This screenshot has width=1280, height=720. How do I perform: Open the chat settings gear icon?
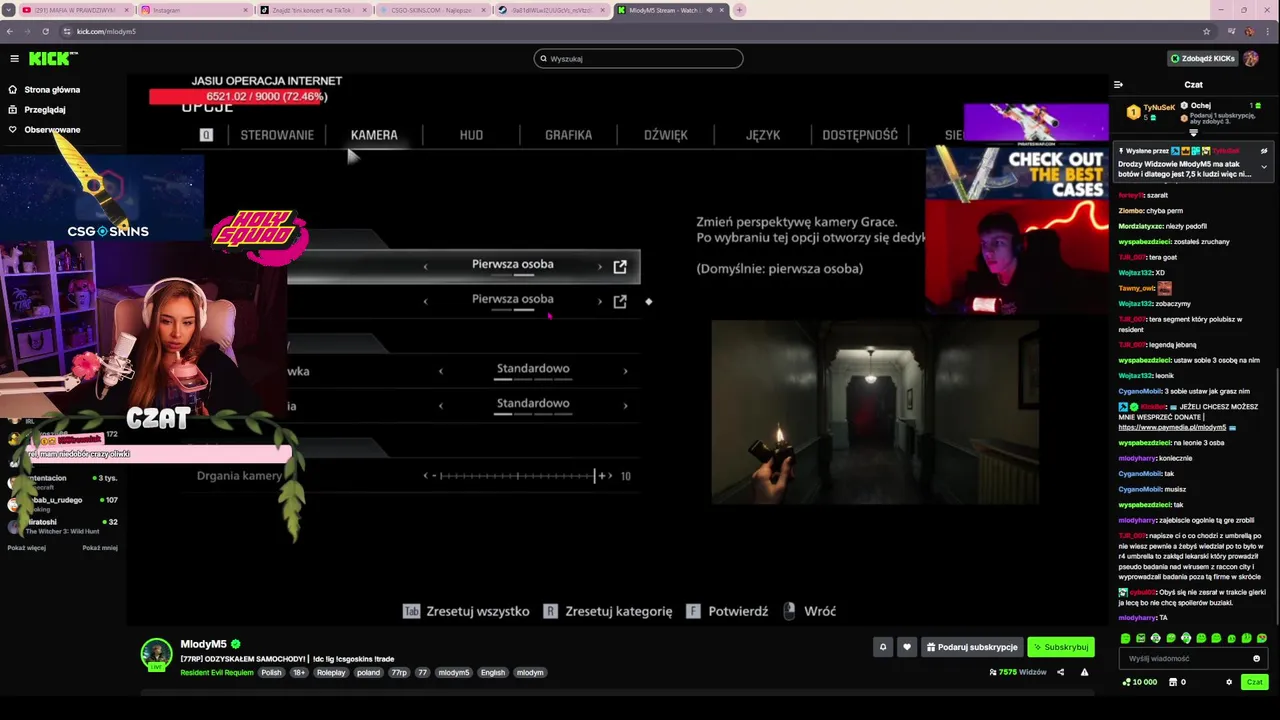[1229, 682]
